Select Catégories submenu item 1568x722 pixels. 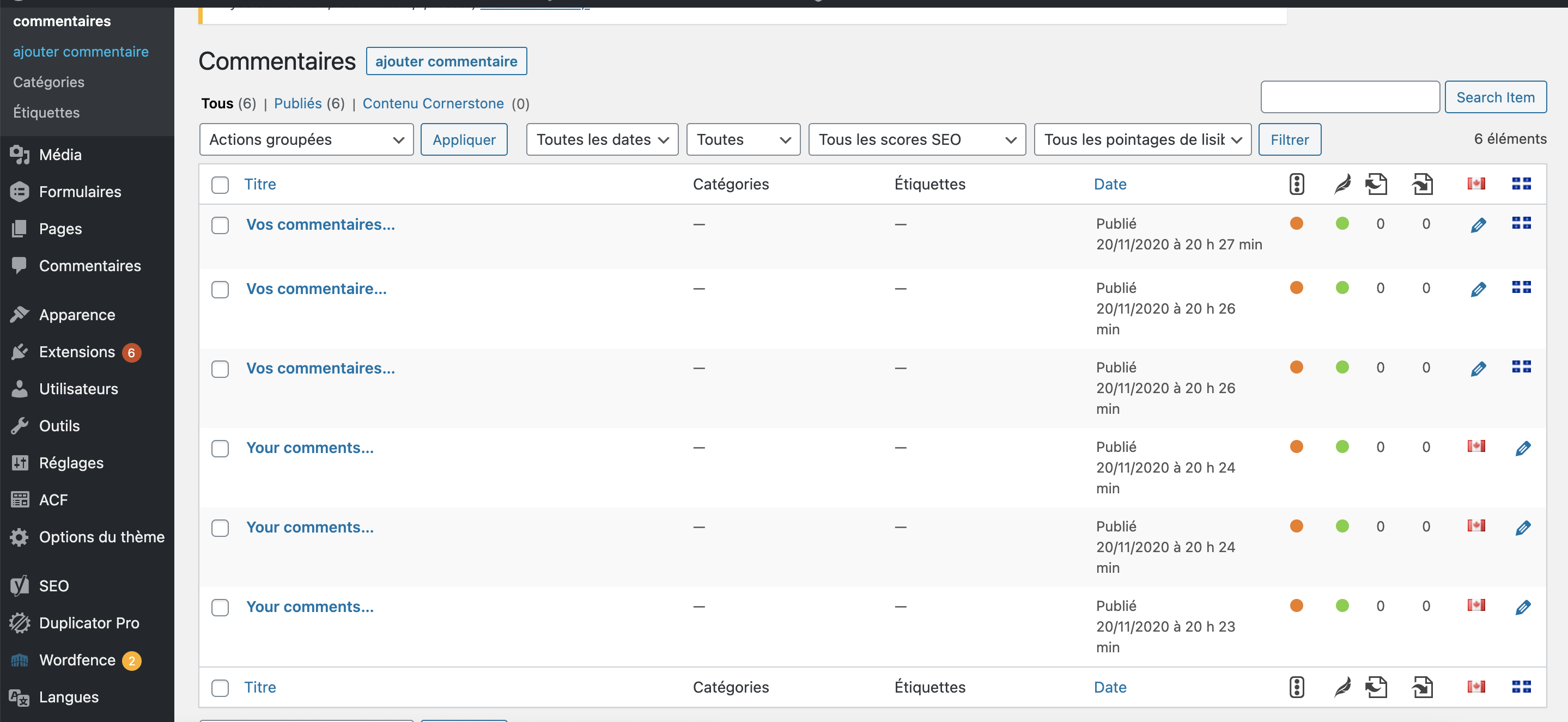point(48,82)
